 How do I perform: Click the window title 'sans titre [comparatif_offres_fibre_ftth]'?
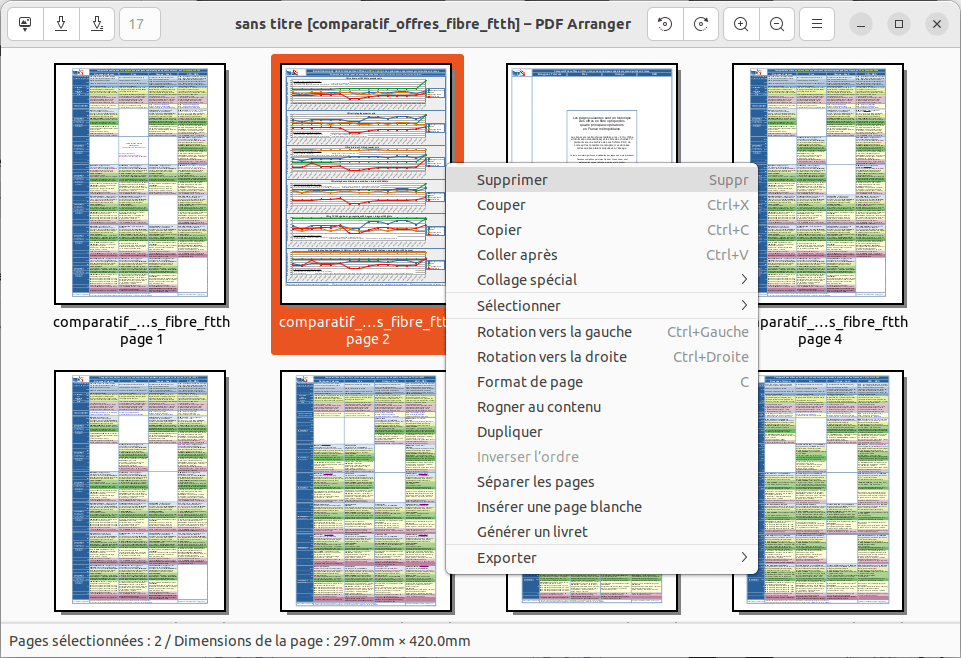click(x=378, y=24)
